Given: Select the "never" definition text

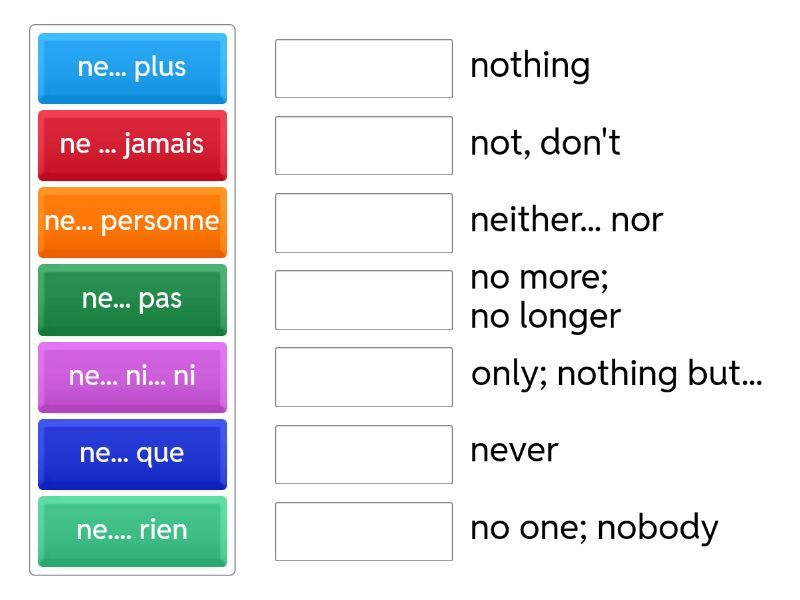Looking at the screenshot, I should [514, 451].
